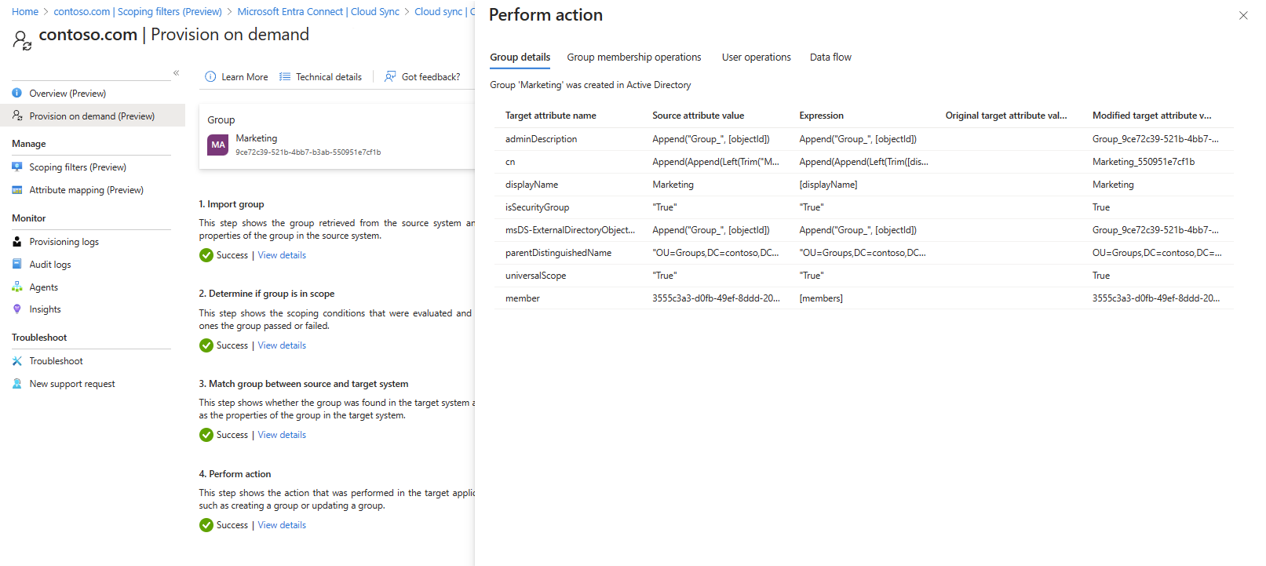Click the Audit logs icon
The image size is (1266, 566).
pyautogui.click(x=17, y=264)
